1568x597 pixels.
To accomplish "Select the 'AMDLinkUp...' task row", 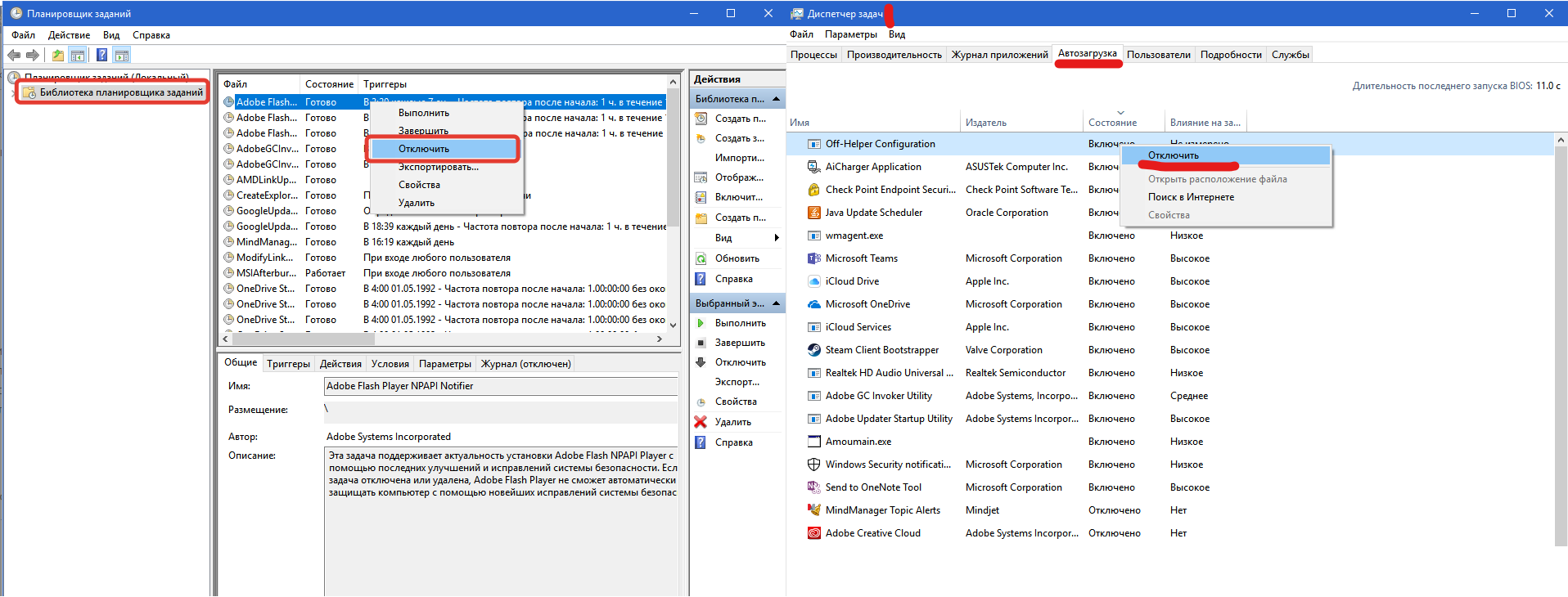I will point(444,180).
